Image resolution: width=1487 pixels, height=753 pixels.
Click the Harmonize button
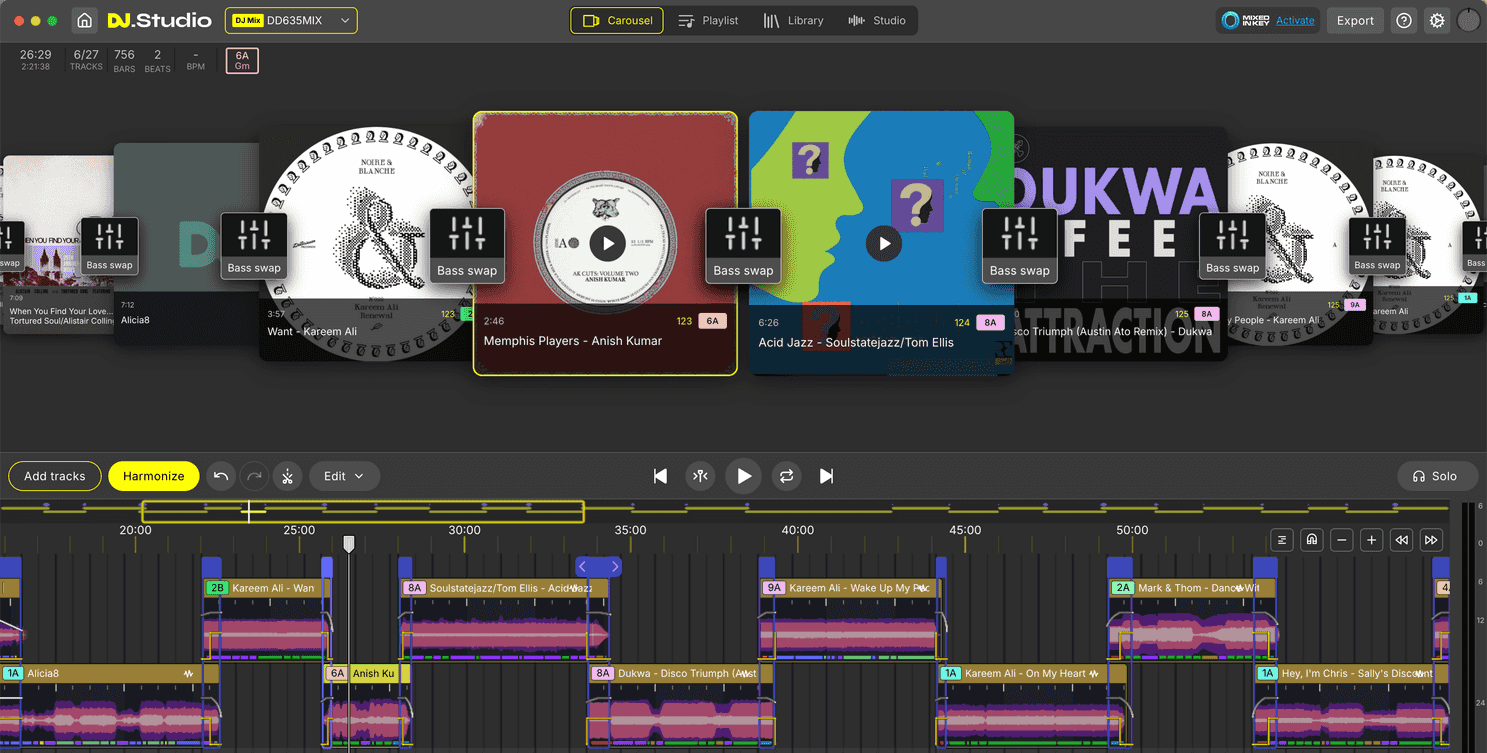[x=153, y=476]
